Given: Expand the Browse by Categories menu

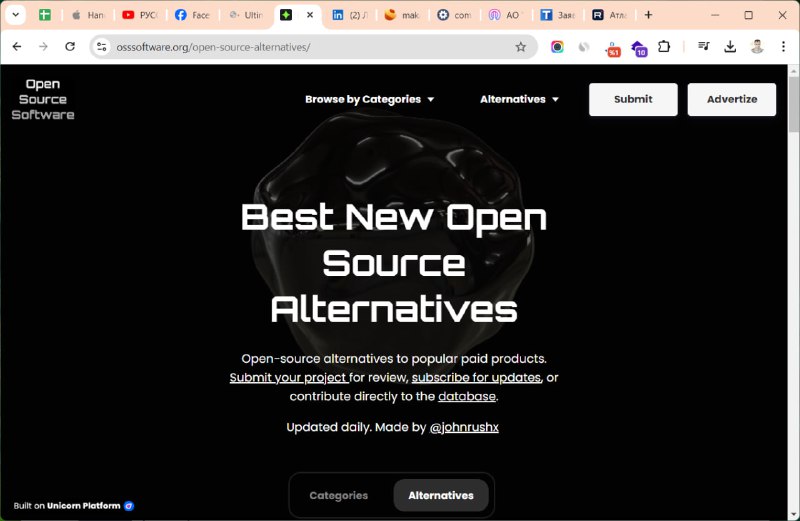Looking at the screenshot, I should (x=369, y=100).
